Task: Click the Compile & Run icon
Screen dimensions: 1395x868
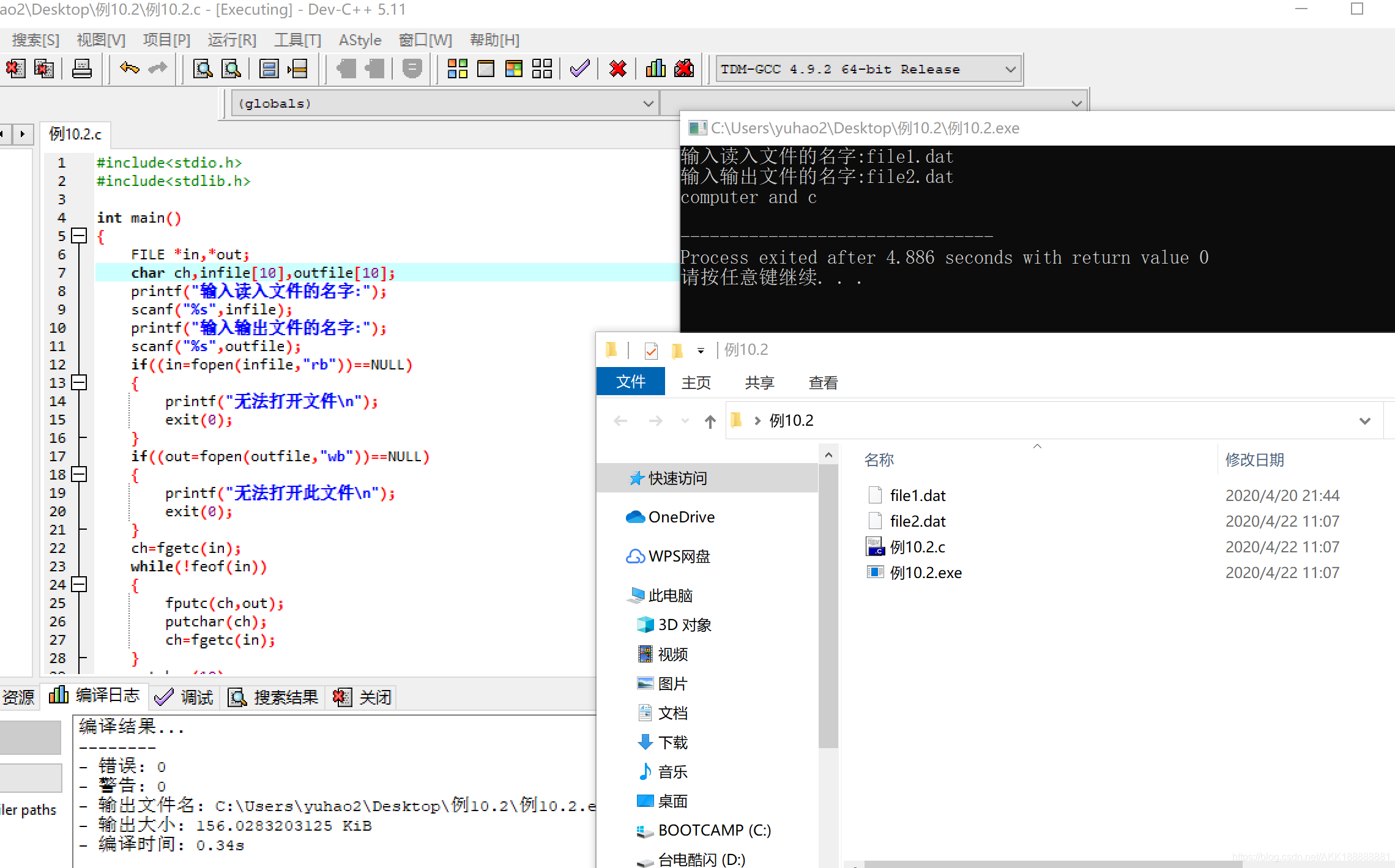Action: click(514, 69)
